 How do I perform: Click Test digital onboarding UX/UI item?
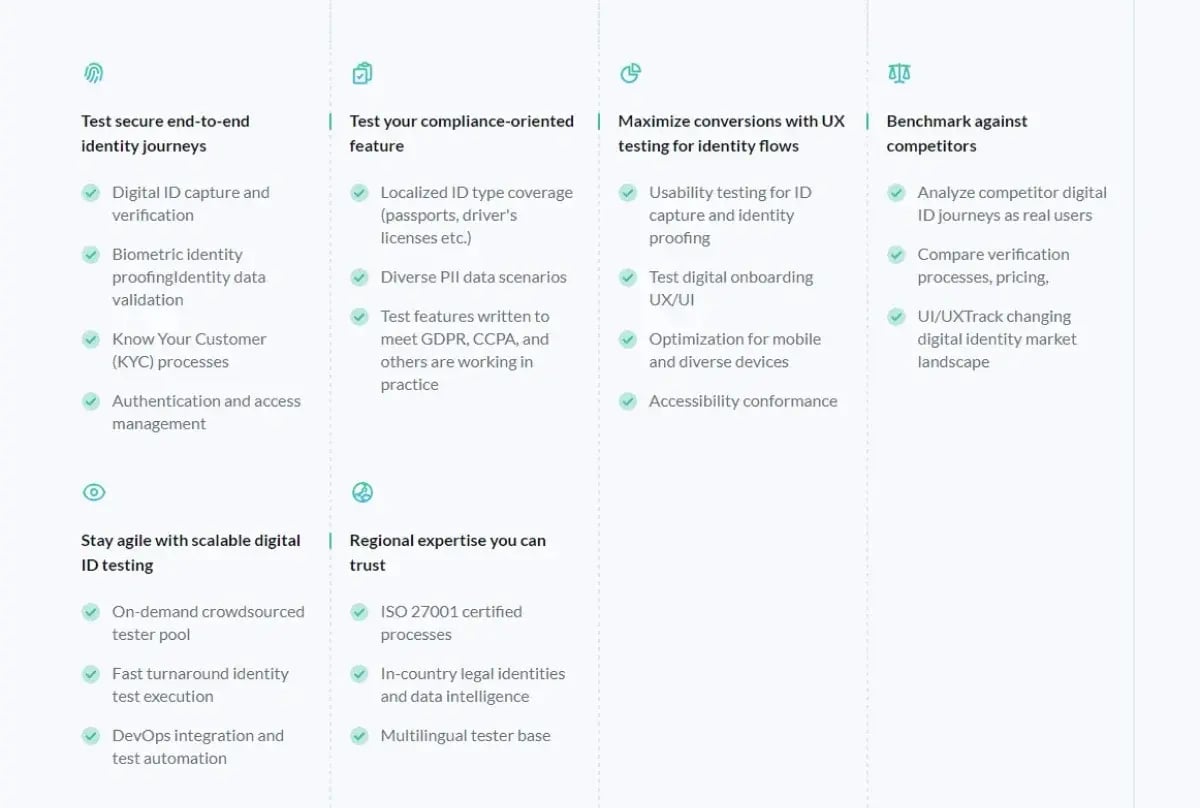730,288
